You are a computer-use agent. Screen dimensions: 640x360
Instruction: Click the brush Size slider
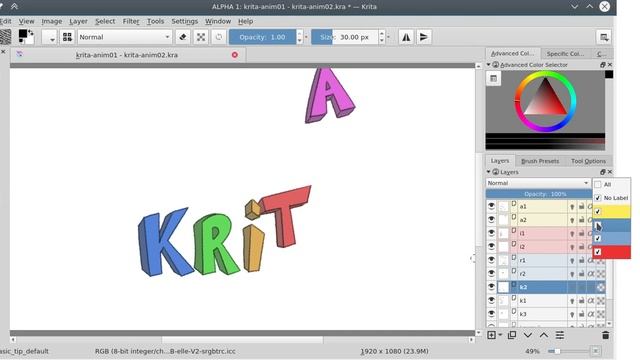pyautogui.click(x=345, y=37)
